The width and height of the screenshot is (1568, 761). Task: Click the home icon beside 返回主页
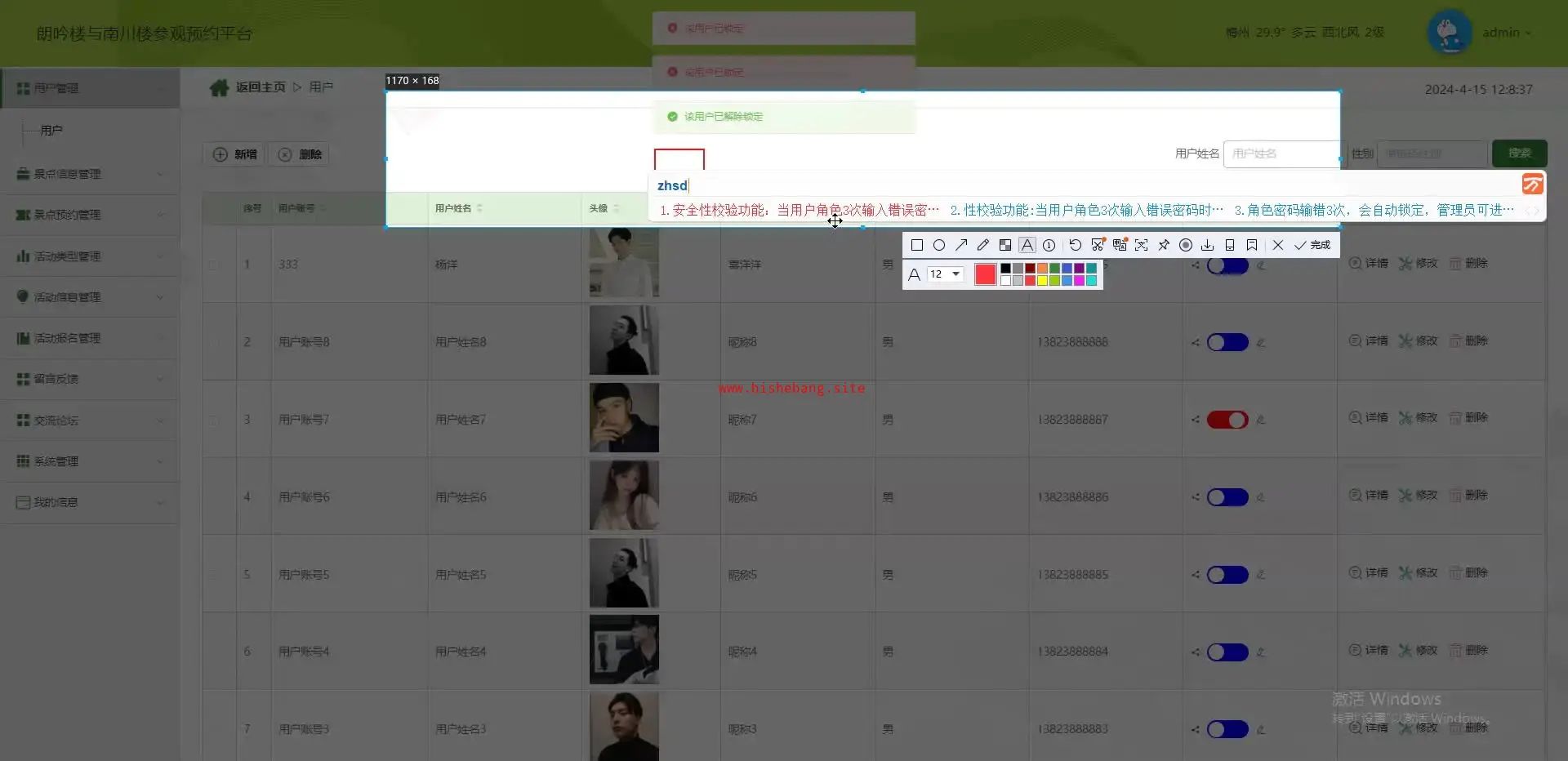[x=219, y=87]
